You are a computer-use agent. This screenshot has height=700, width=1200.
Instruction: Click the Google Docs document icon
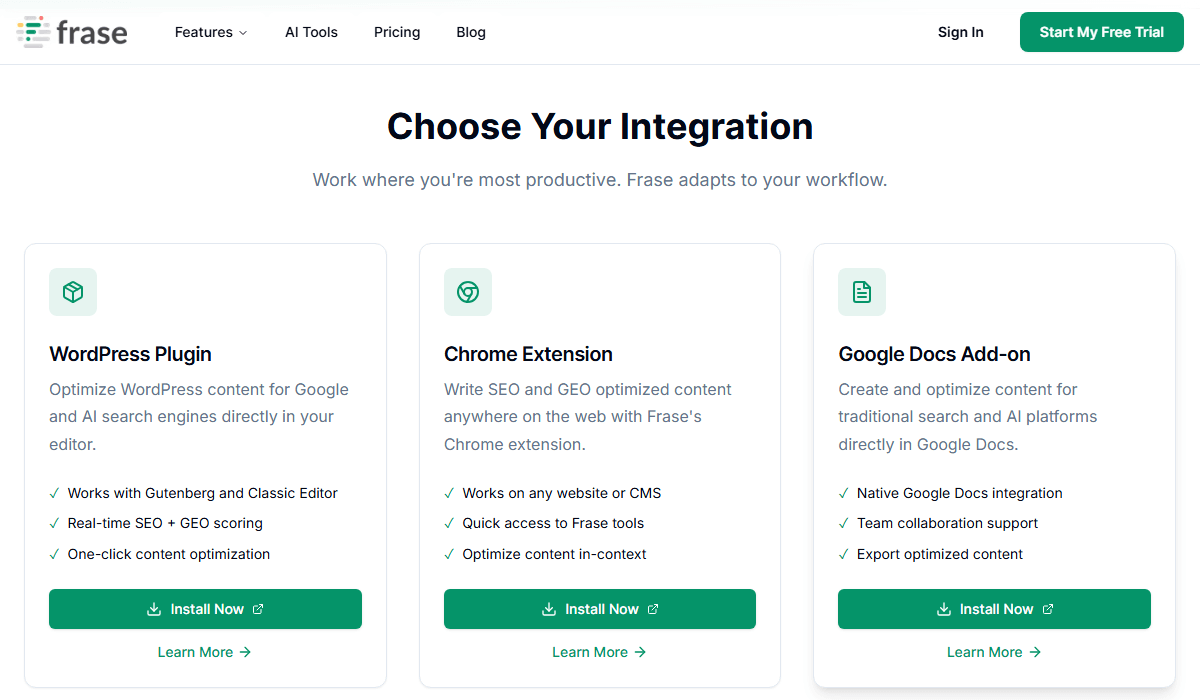[x=862, y=292]
